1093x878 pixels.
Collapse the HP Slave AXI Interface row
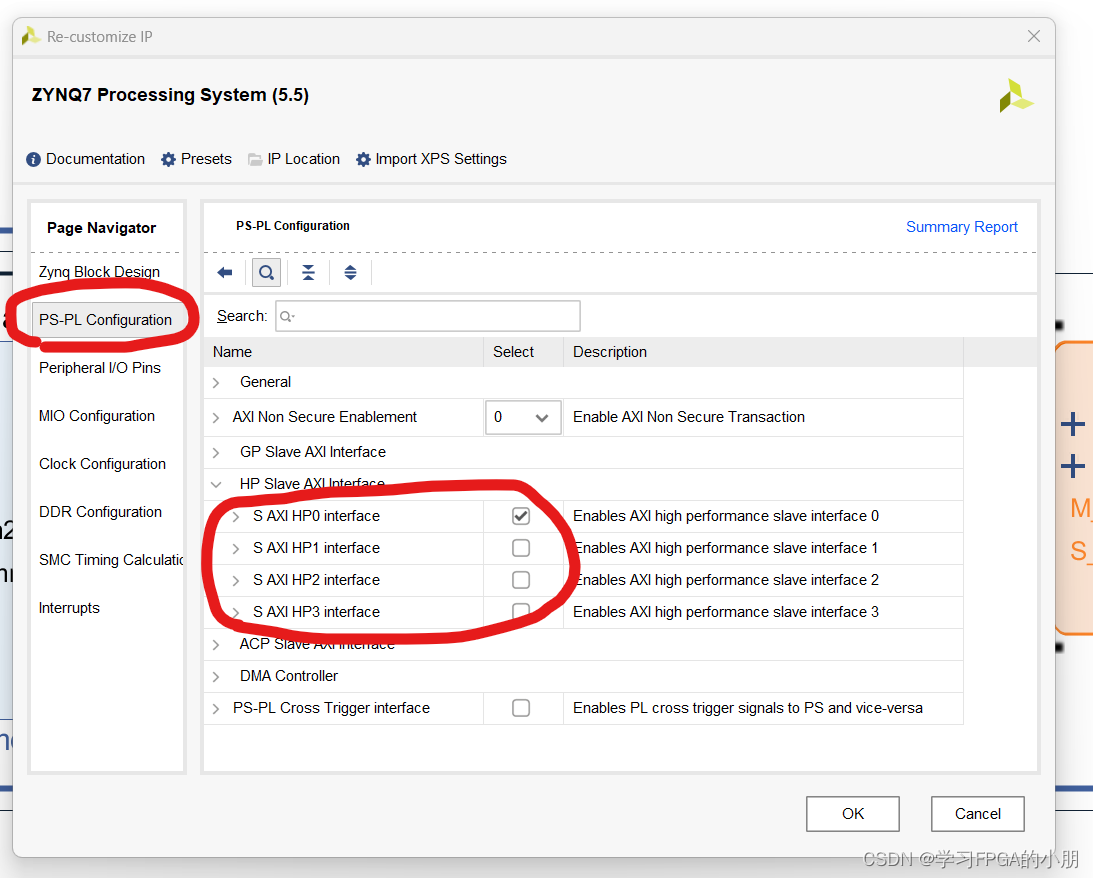[x=216, y=484]
